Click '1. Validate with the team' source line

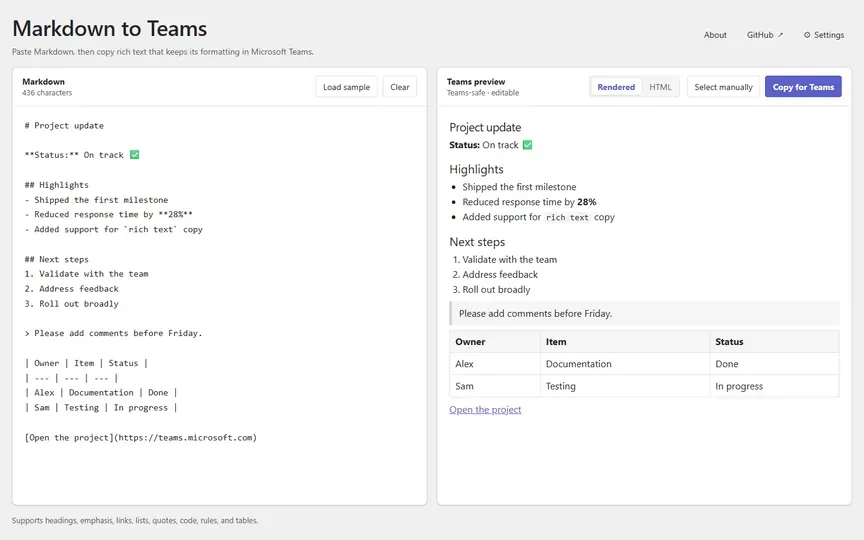coord(86,274)
